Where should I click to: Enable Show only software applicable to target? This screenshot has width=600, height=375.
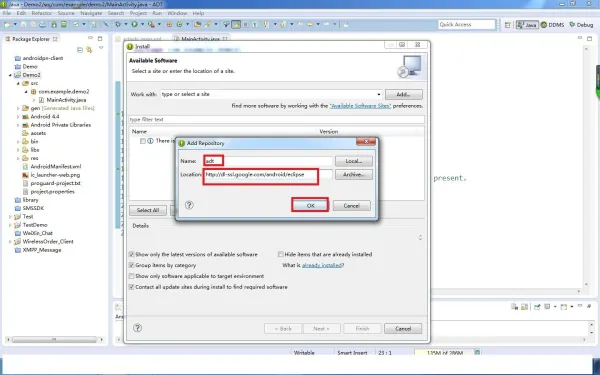131,276
